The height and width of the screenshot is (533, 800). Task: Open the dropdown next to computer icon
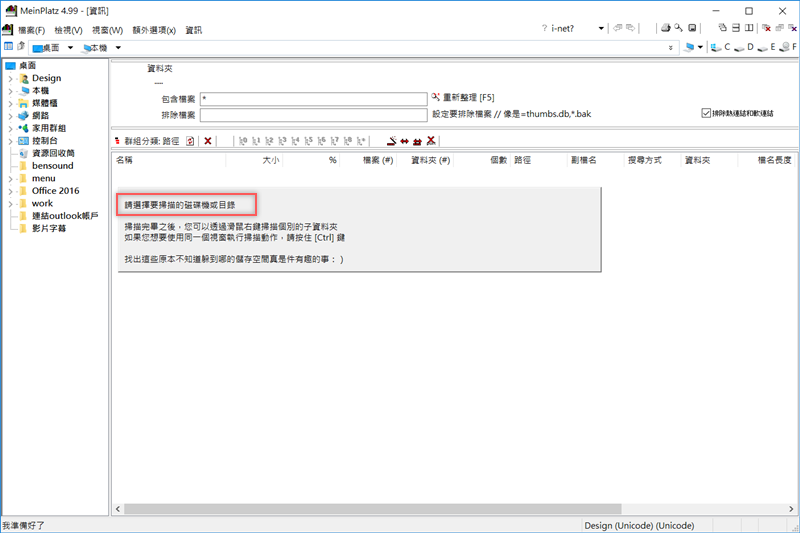[x=700, y=47]
